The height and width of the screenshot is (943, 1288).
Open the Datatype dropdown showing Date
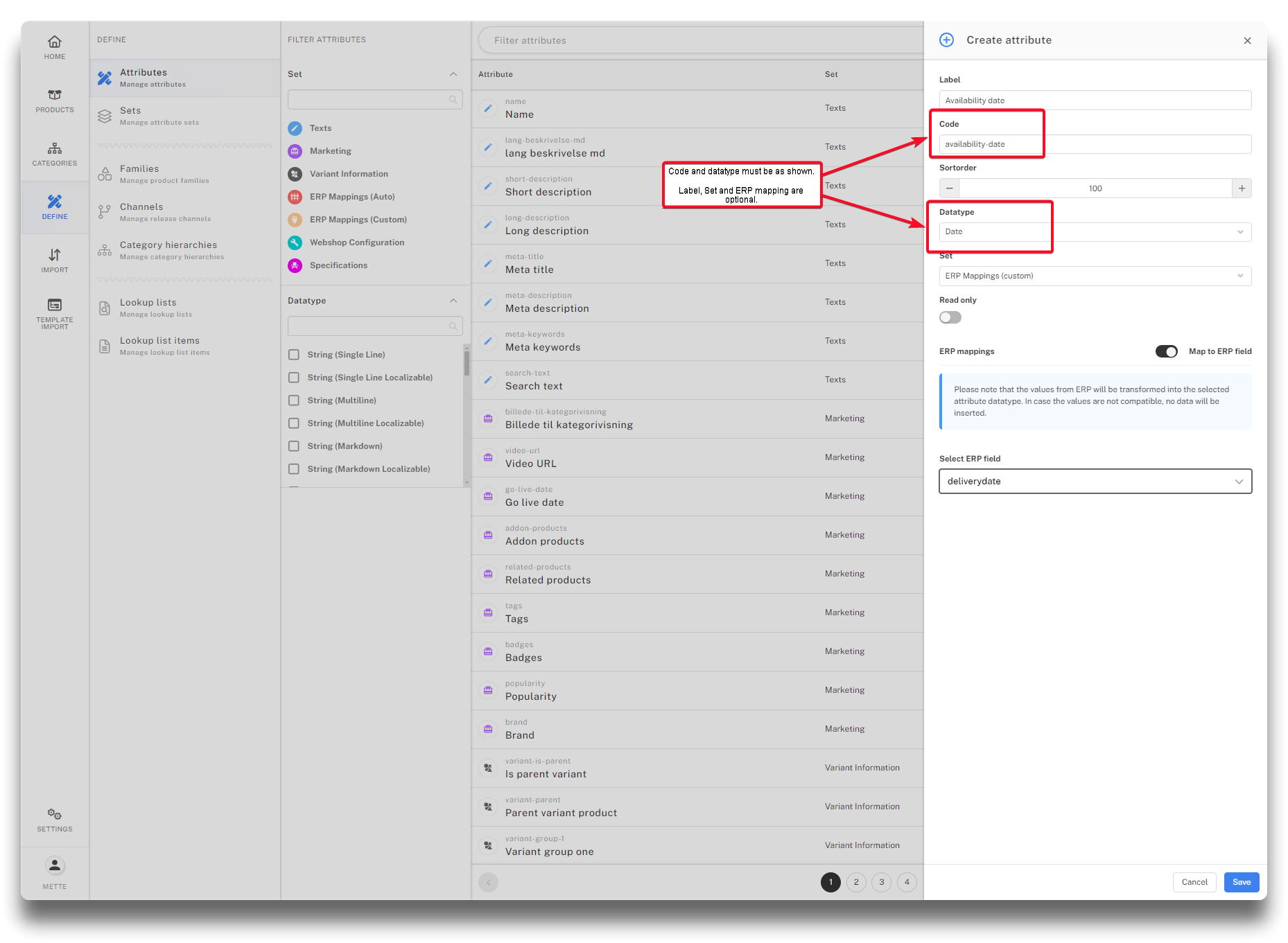(x=1095, y=232)
